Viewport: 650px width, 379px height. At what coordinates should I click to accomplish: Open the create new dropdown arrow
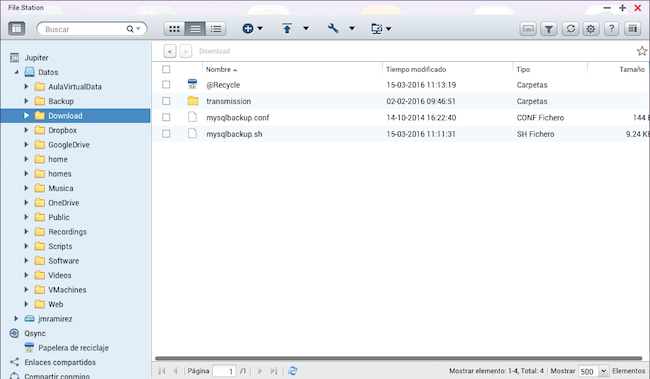[260, 29]
